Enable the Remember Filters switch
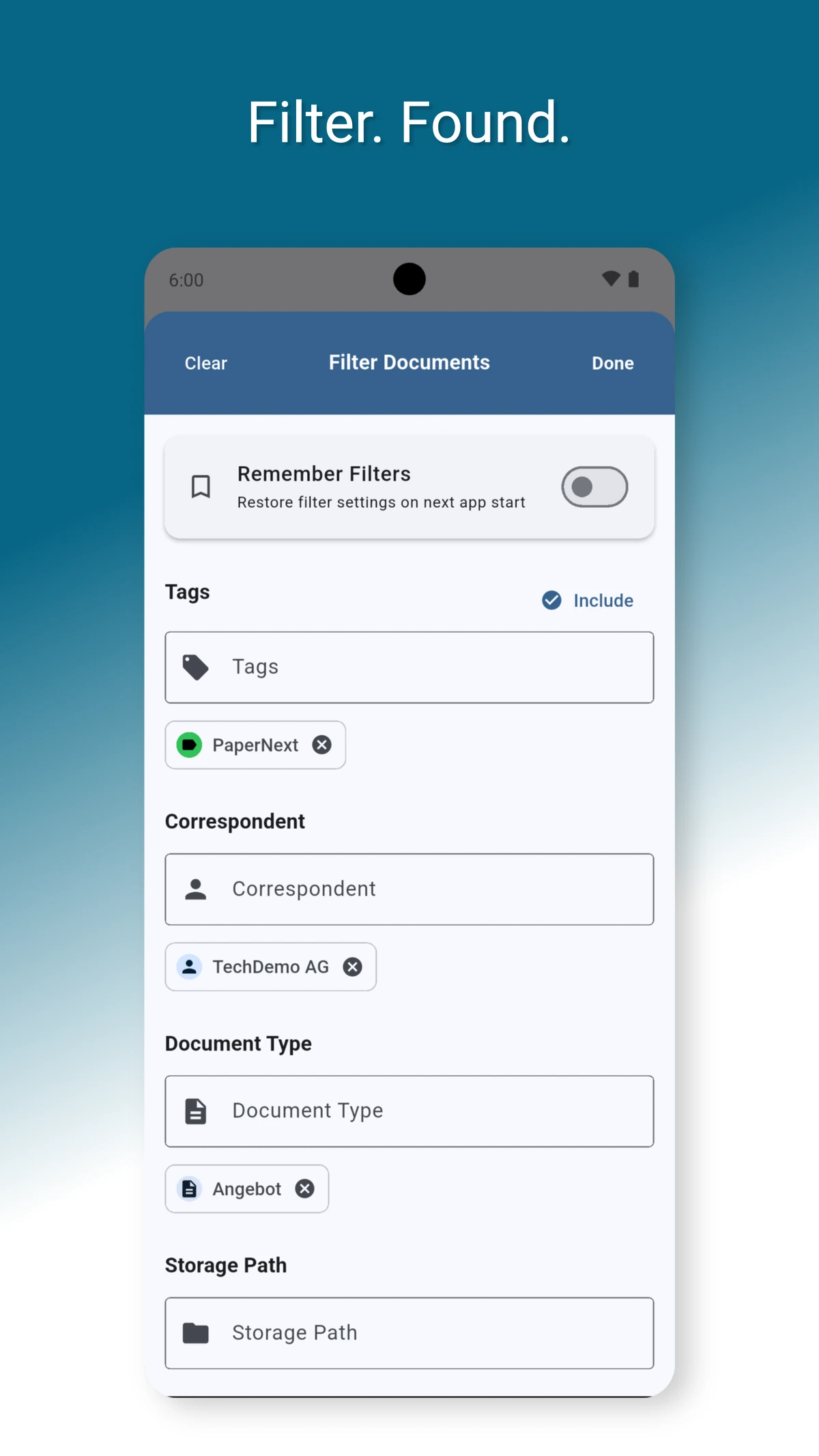Screen dimensions: 819x1456 point(594,487)
